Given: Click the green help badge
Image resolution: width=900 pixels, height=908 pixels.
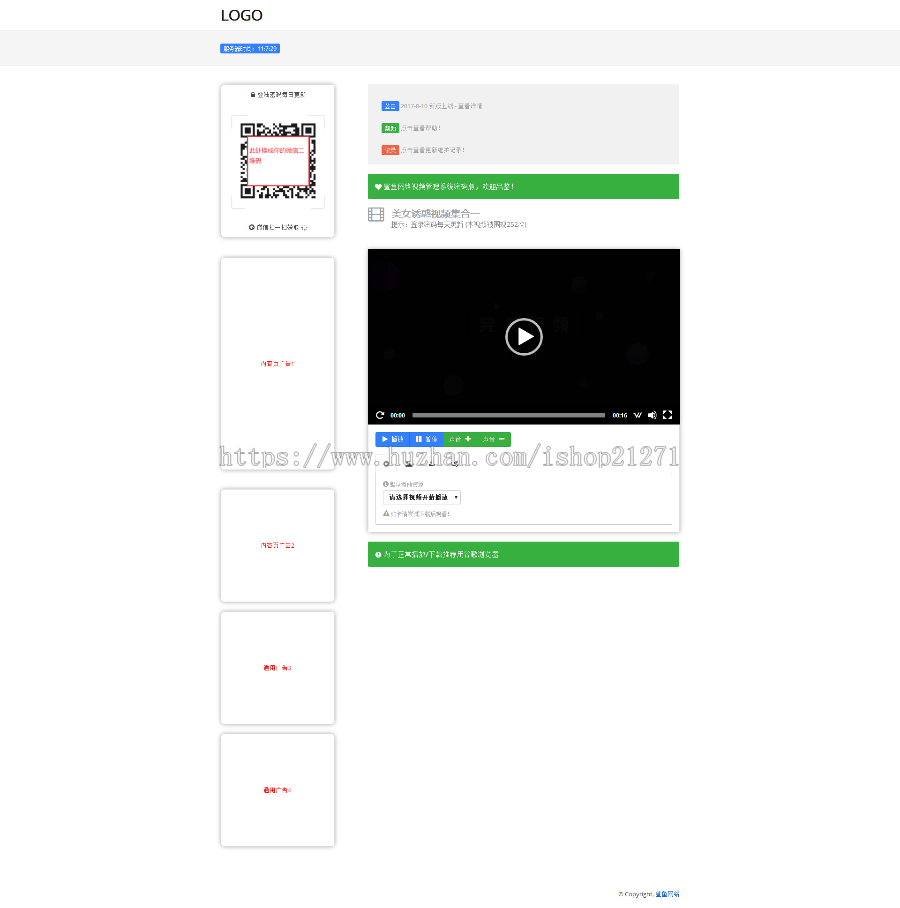Looking at the screenshot, I should point(390,128).
